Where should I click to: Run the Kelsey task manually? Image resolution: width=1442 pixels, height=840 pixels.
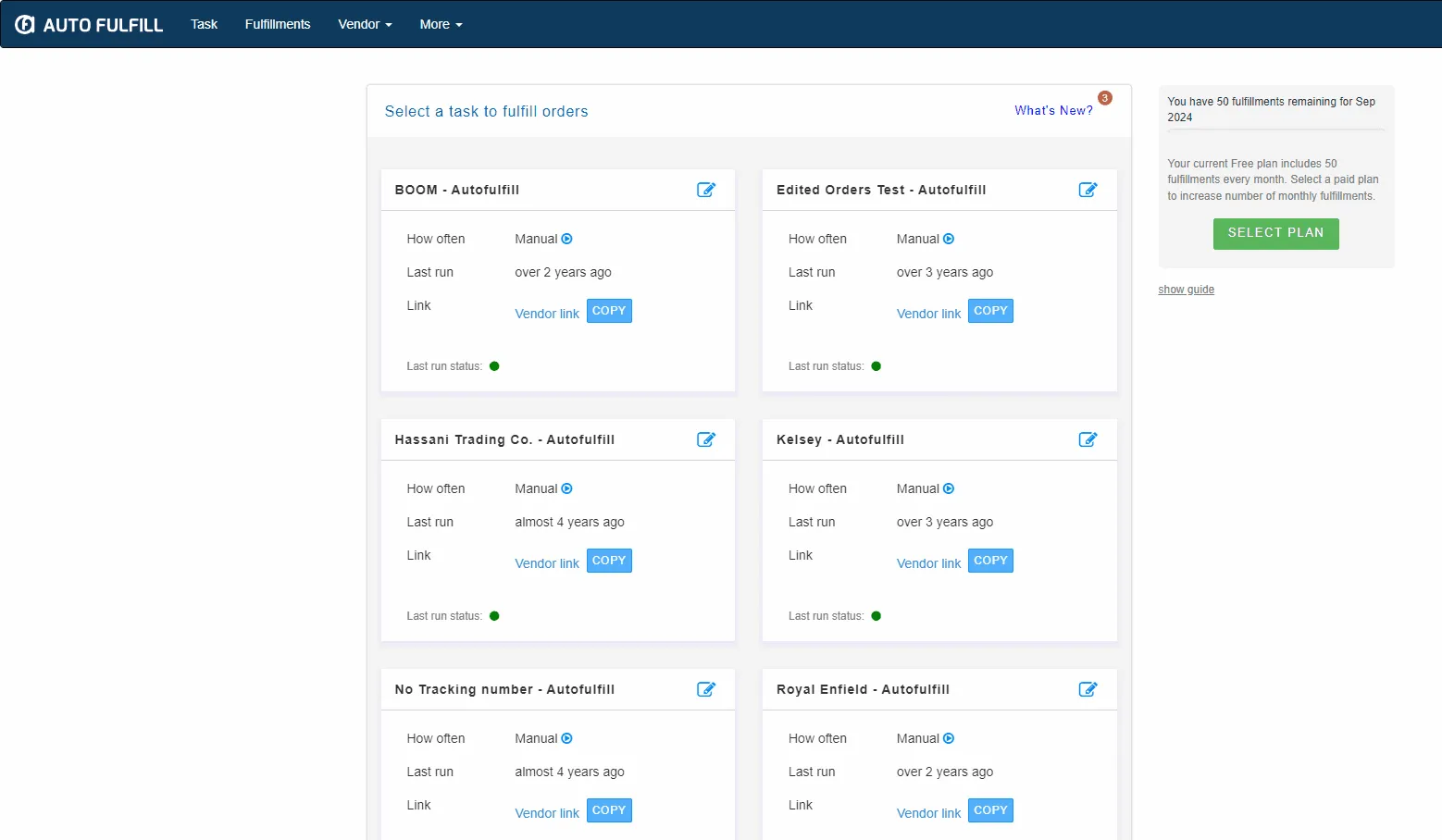coord(949,488)
